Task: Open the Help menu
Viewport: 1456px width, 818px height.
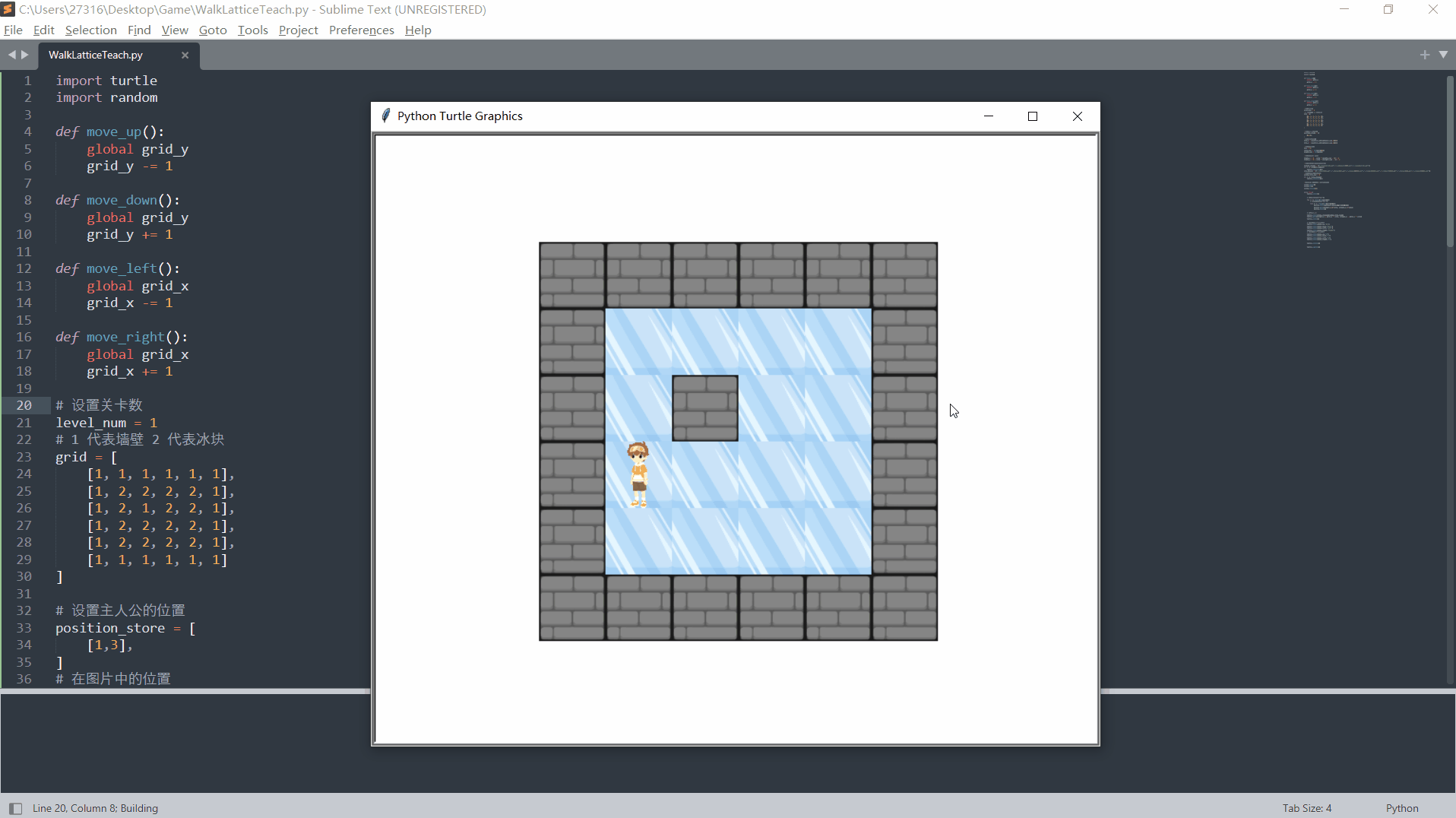Action: point(418,30)
